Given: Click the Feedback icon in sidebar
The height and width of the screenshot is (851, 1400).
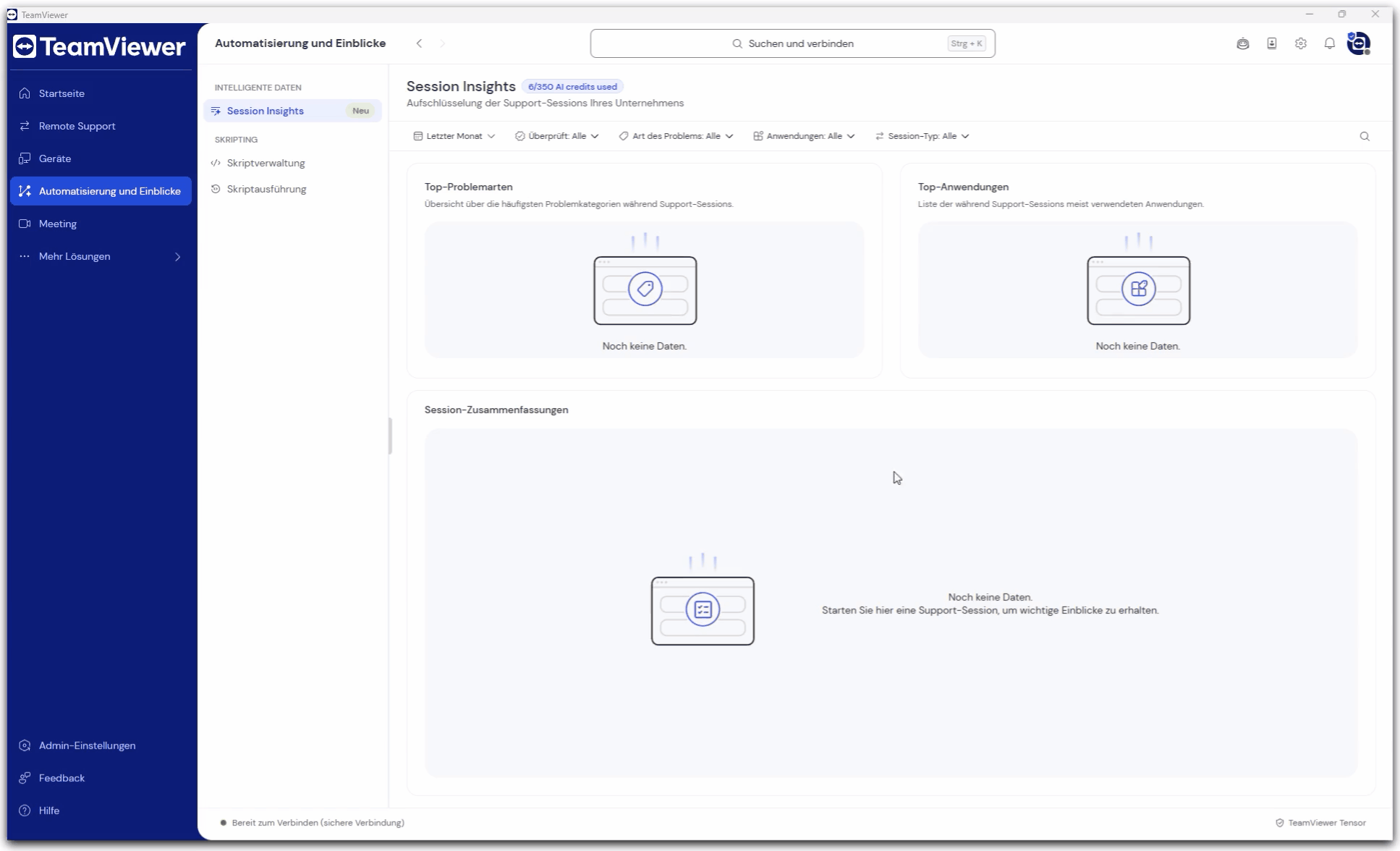Looking at the screenshot, I should (x=25, y=778).
